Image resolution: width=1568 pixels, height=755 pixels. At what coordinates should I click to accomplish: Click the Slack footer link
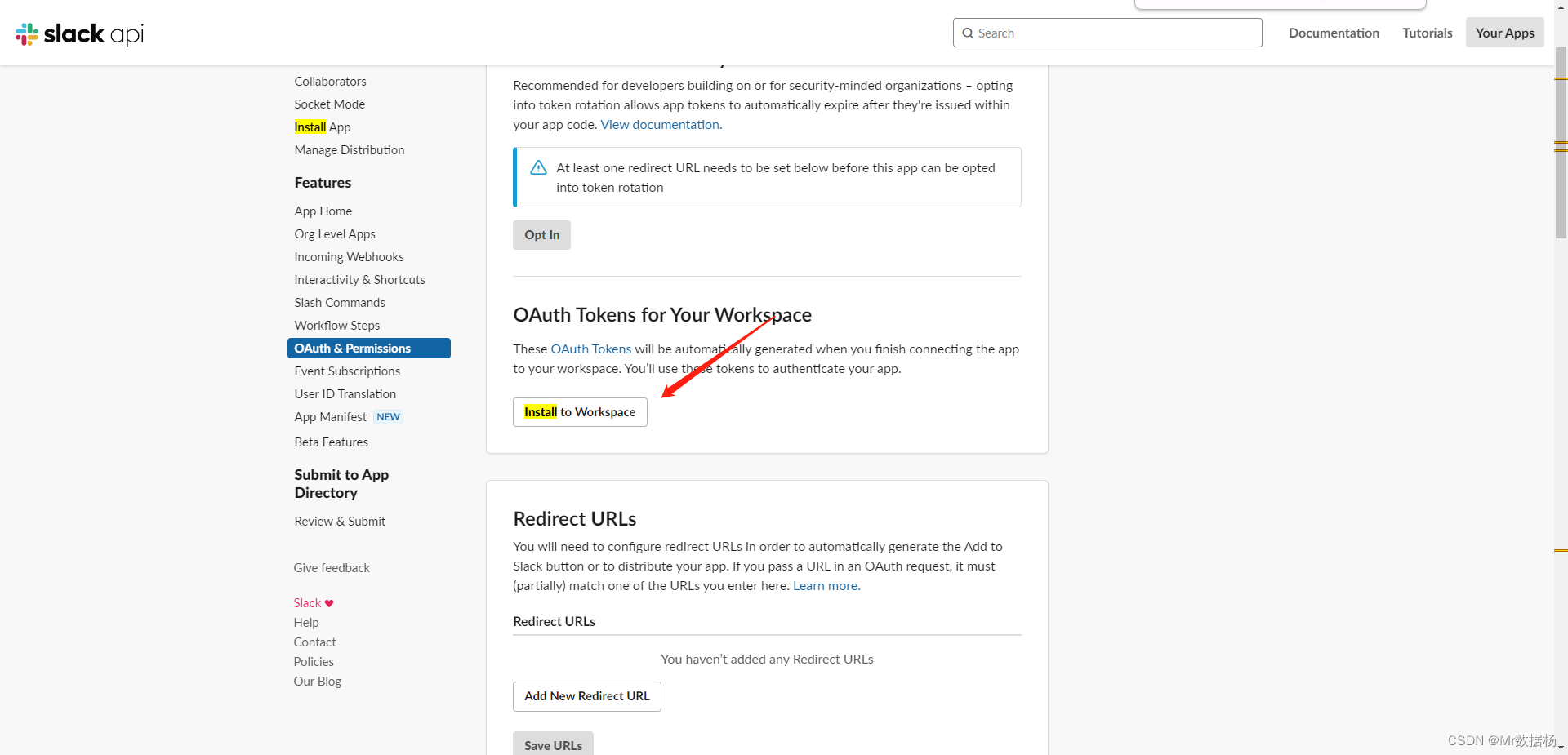(307, 603)
